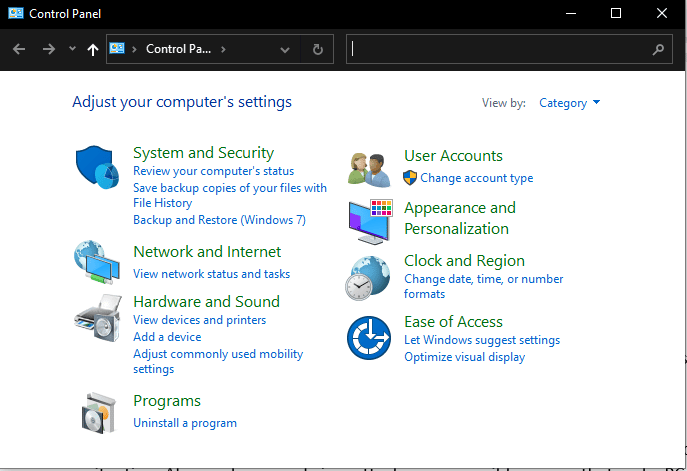687x471 pixels.
Task: Click Optimize visual display link
Action: click(x=464, y=358)
